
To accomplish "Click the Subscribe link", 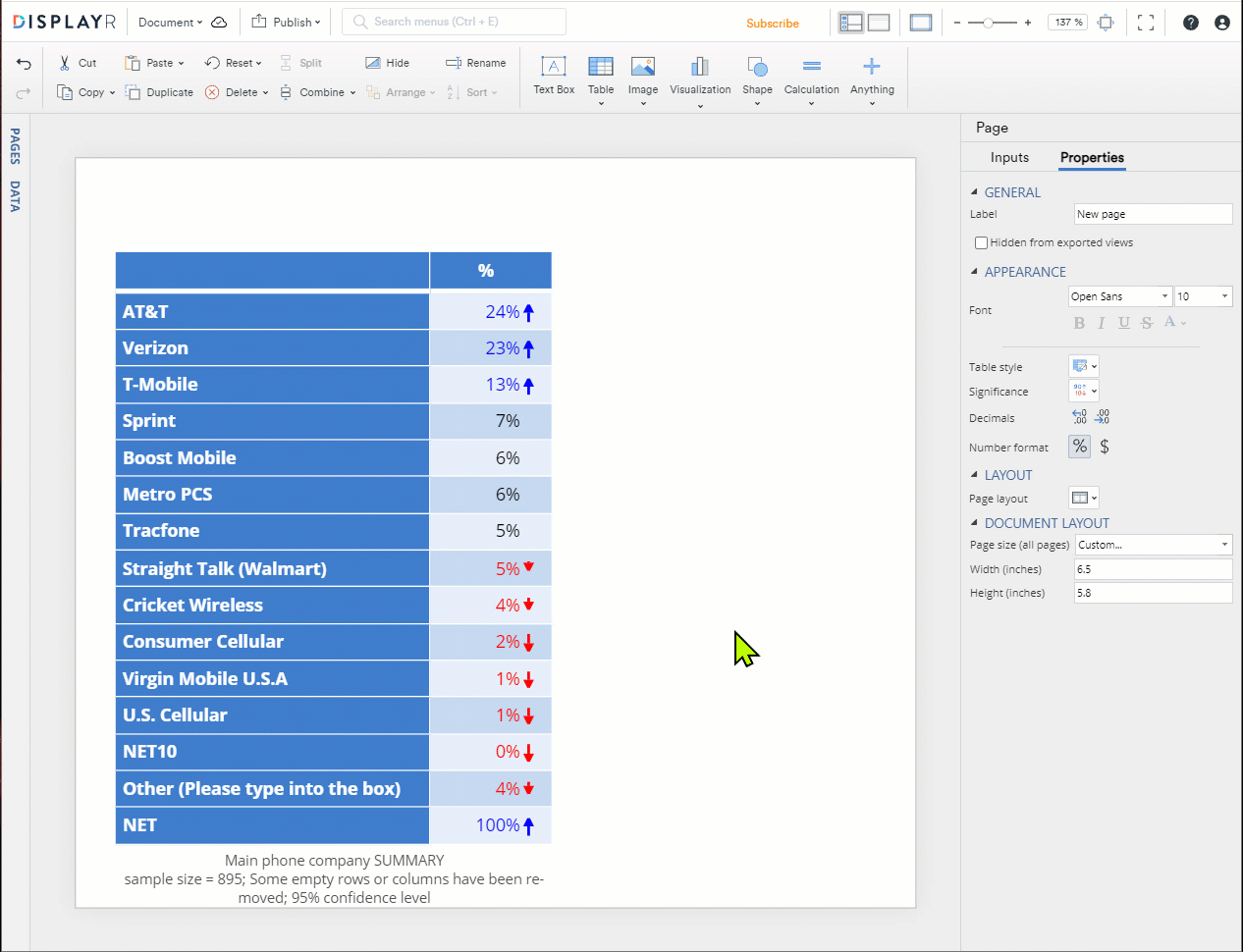I will pyautogui.click(x=773, y=23).
